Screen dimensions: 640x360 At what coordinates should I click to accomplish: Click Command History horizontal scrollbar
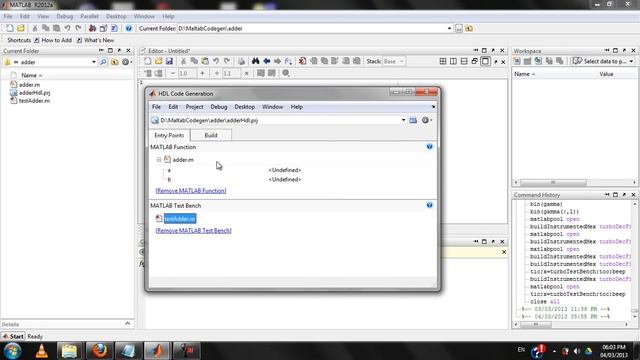click(536, 324)
